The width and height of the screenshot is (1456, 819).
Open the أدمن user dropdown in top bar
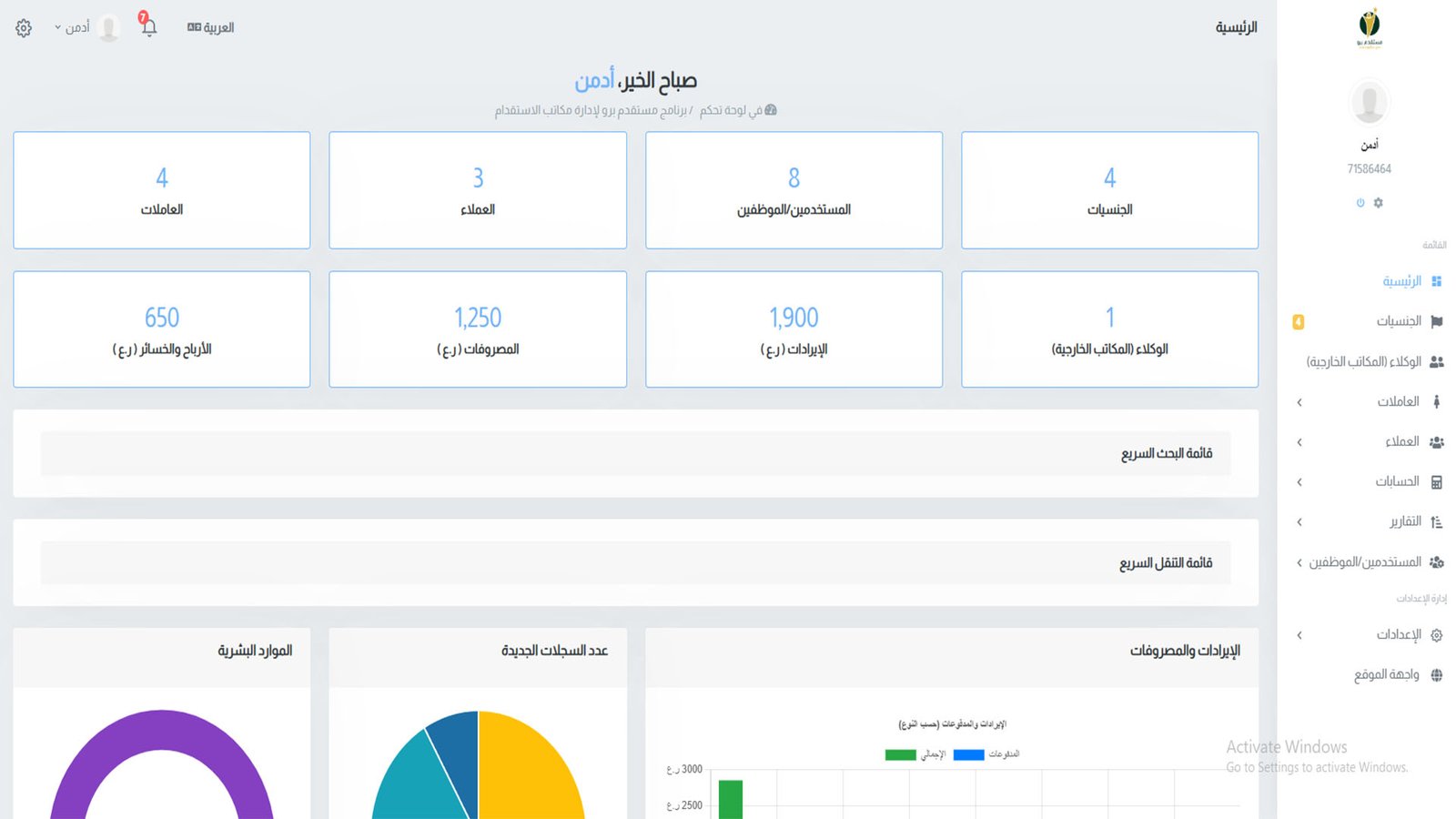coord(73,27)
